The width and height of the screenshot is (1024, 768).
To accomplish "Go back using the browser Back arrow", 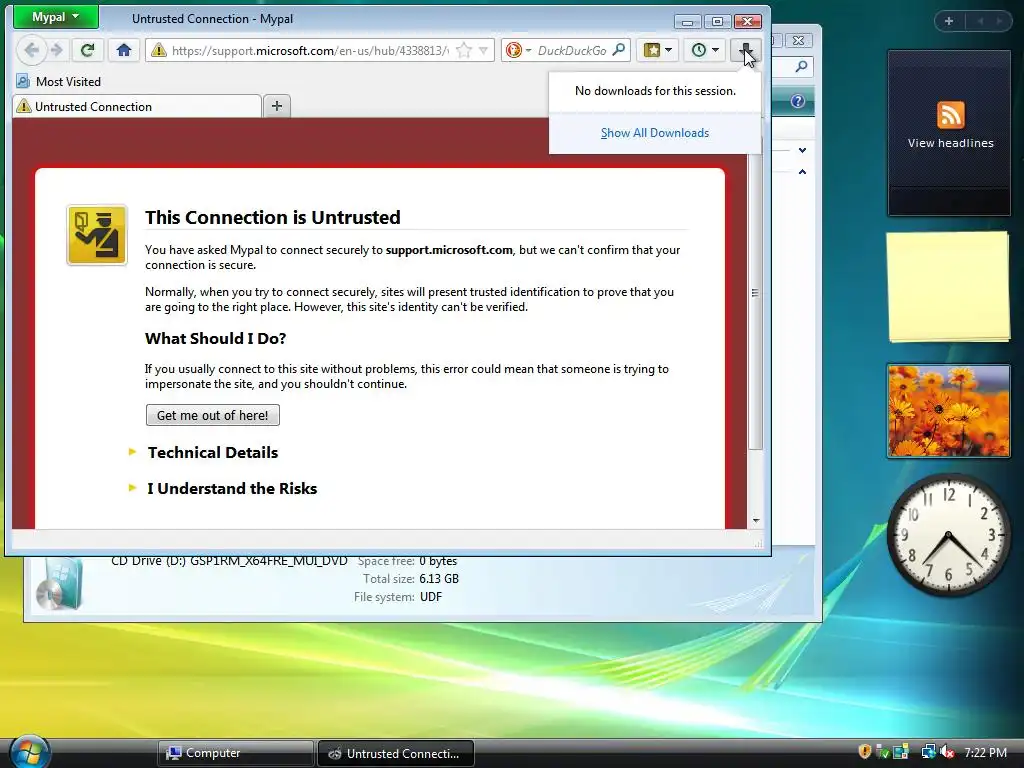I will [31, 50].
